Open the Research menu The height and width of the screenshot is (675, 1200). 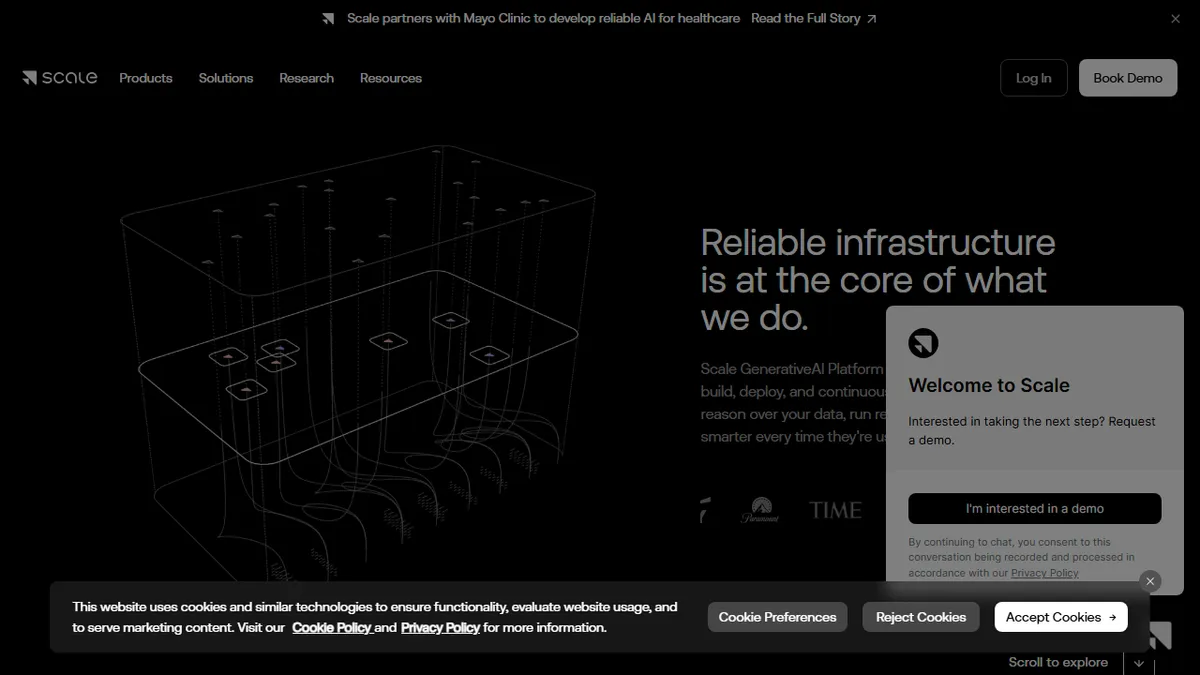click(306, 78)
